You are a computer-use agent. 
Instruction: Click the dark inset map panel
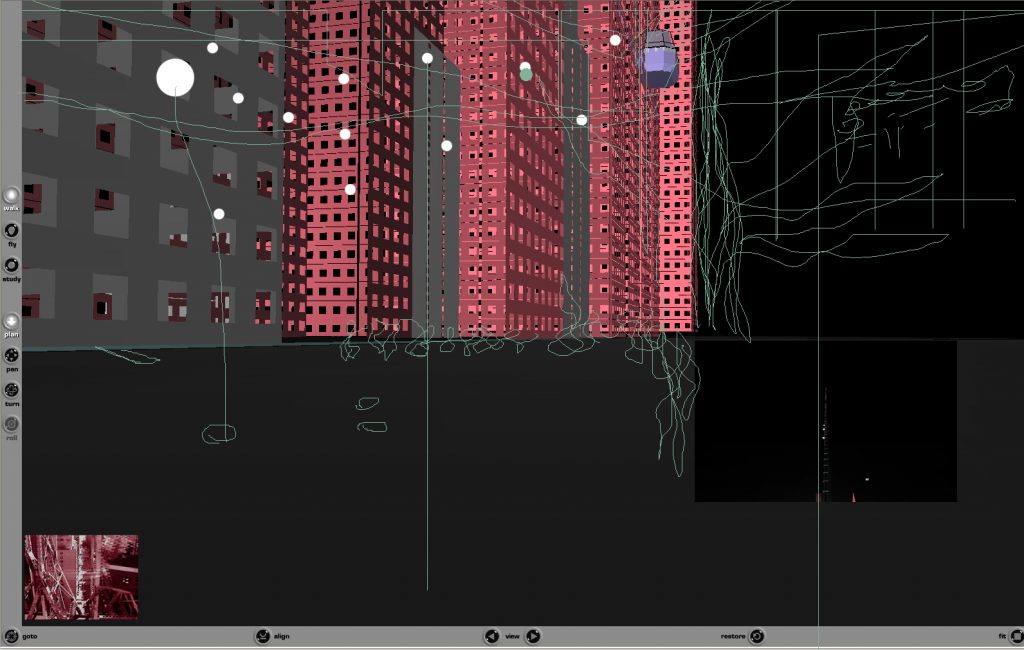click(825, 420)
